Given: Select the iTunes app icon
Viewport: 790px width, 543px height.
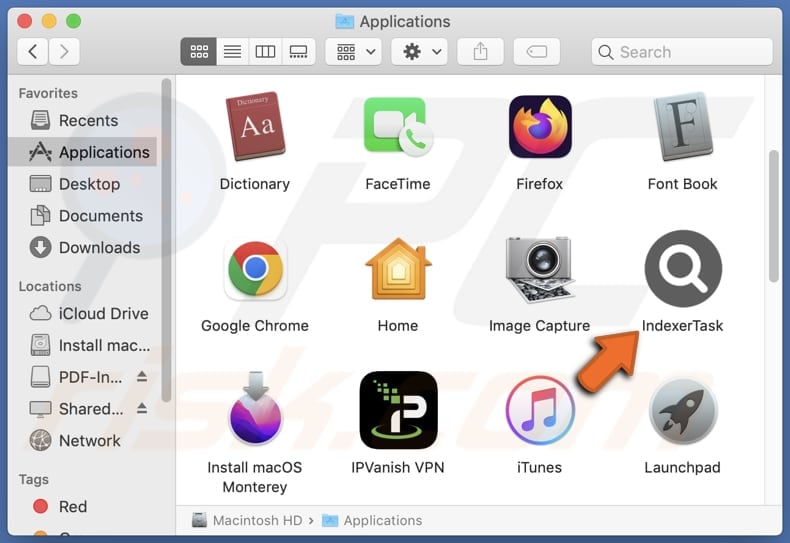Looking at the screenshot, I should [540, 410].
